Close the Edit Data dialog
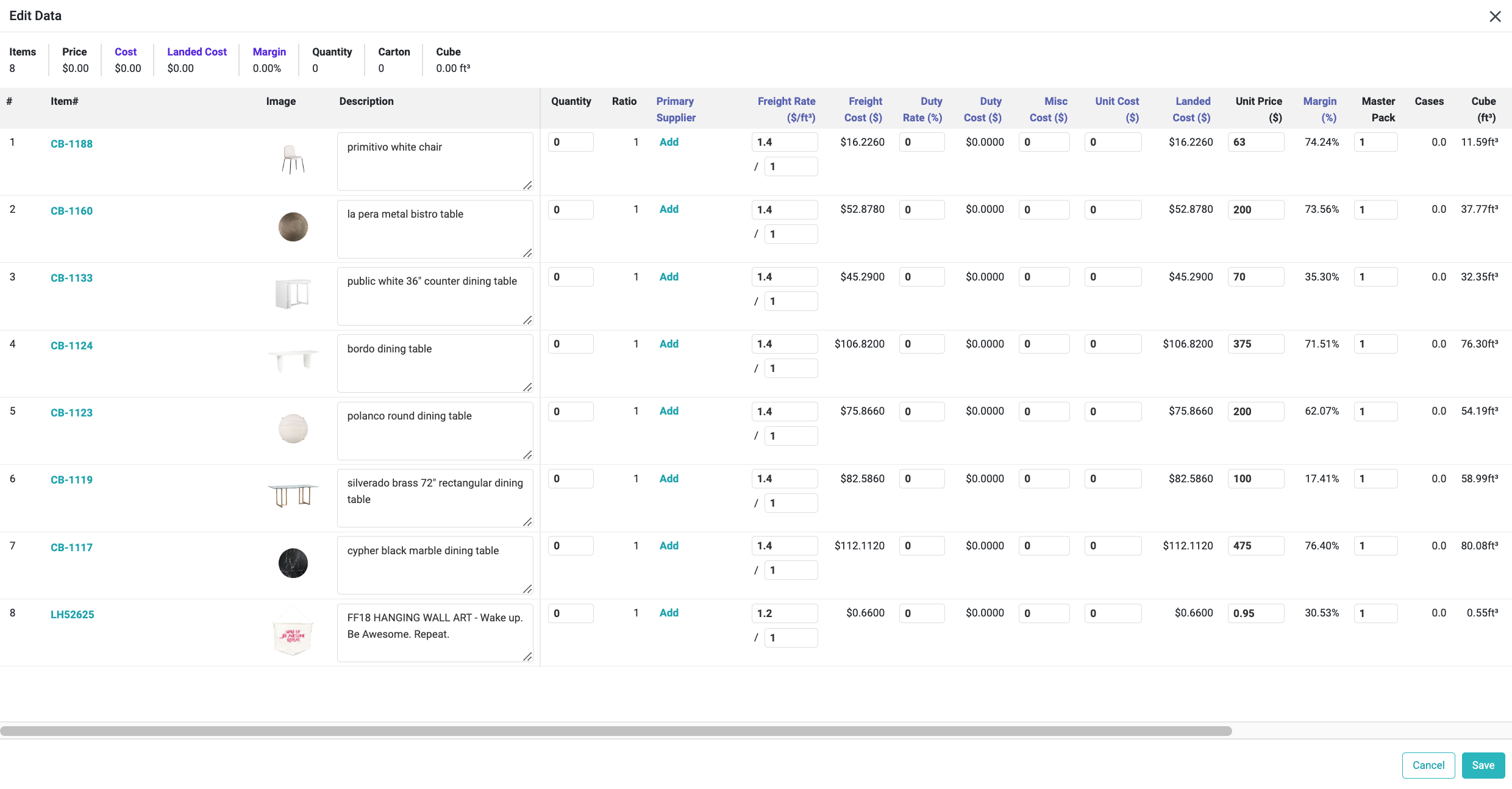 coord(1495,16)
